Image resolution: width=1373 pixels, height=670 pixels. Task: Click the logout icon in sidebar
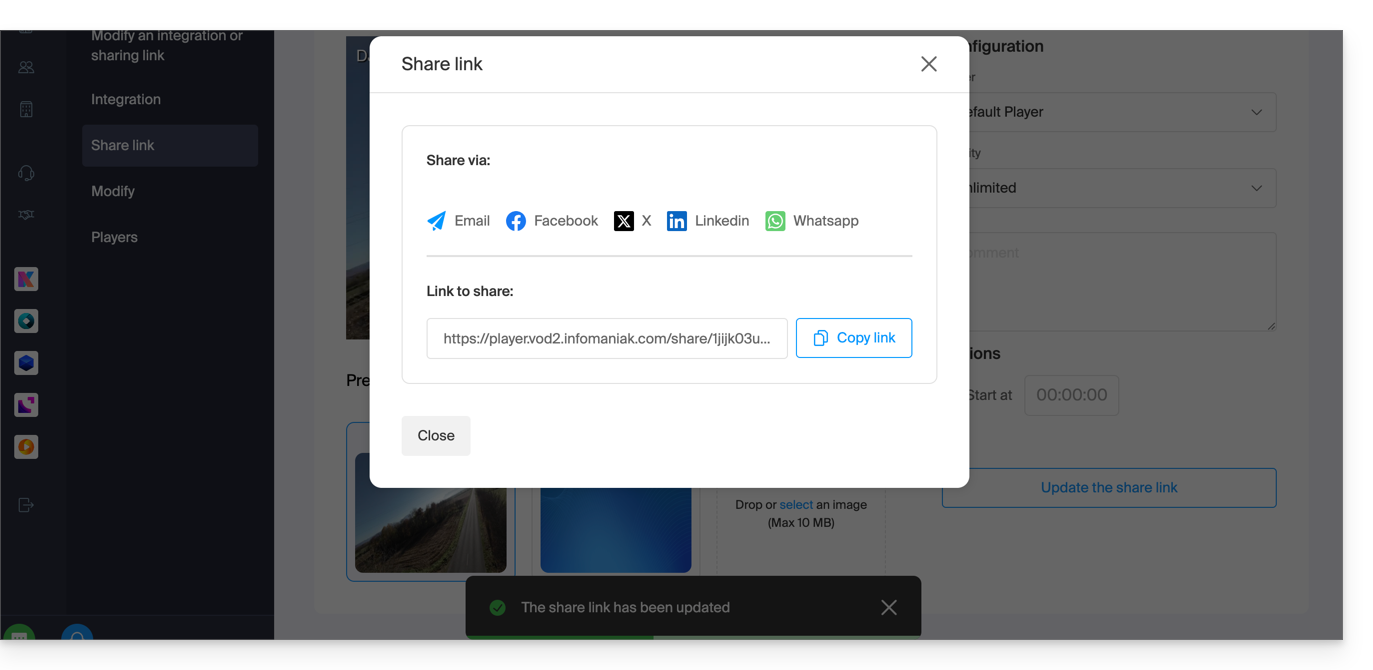[x=26, y=505]
